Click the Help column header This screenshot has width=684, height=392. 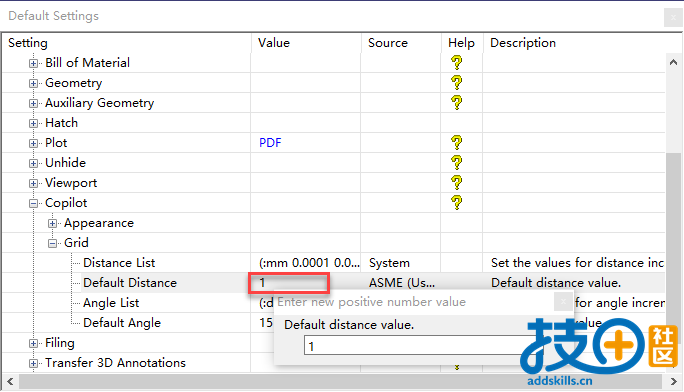(x=461, y=43)
